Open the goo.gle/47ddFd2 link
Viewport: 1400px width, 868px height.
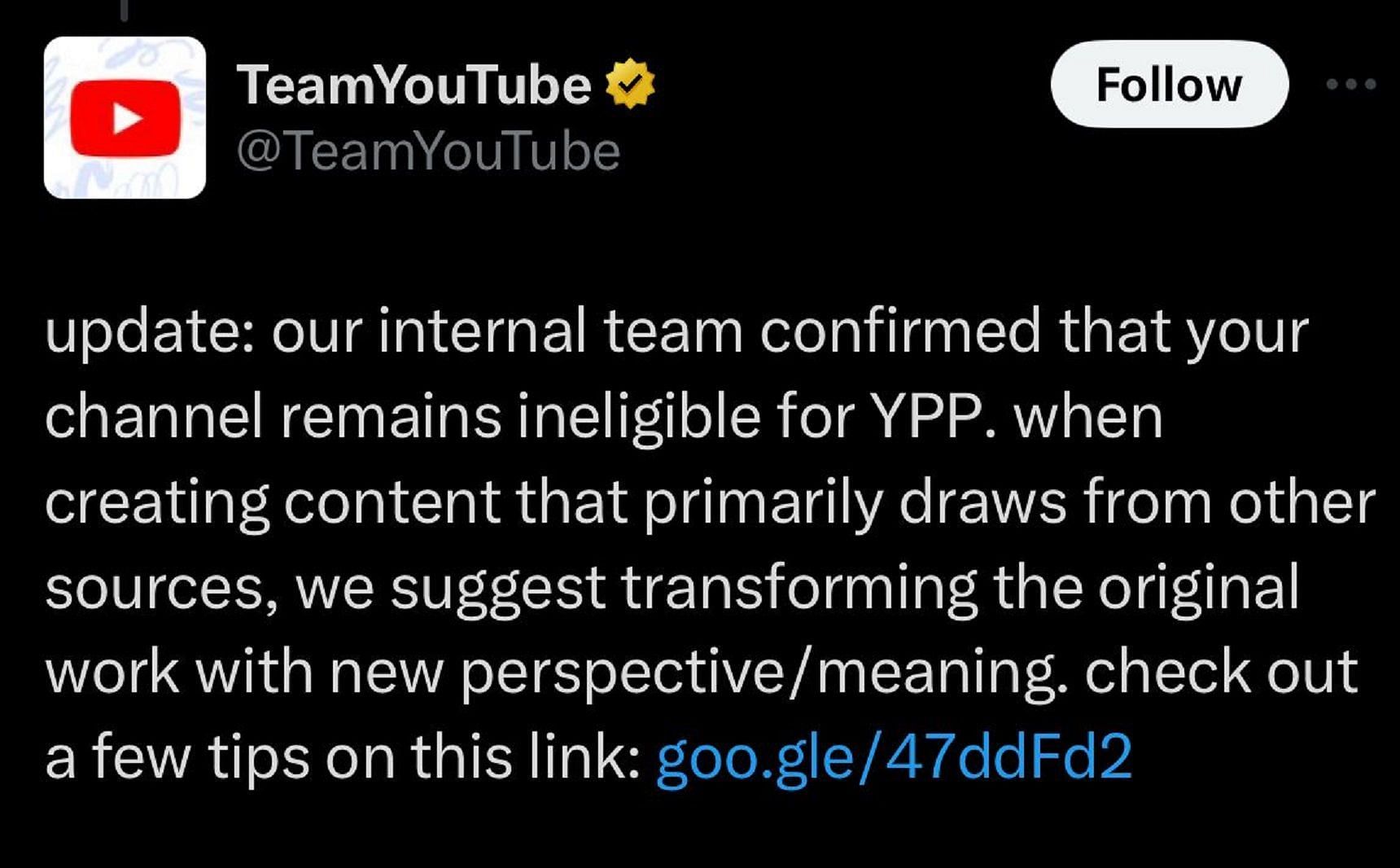coord(894,756)
